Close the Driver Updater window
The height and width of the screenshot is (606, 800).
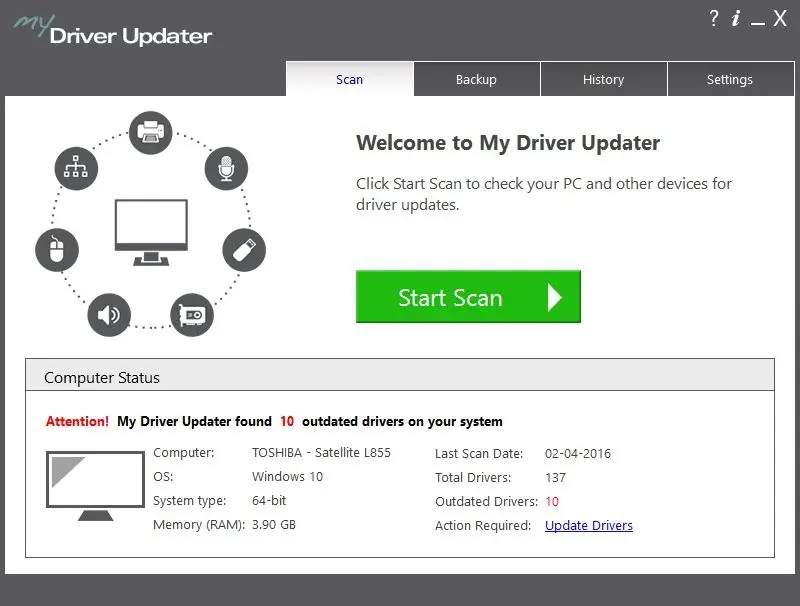(780, 18)
